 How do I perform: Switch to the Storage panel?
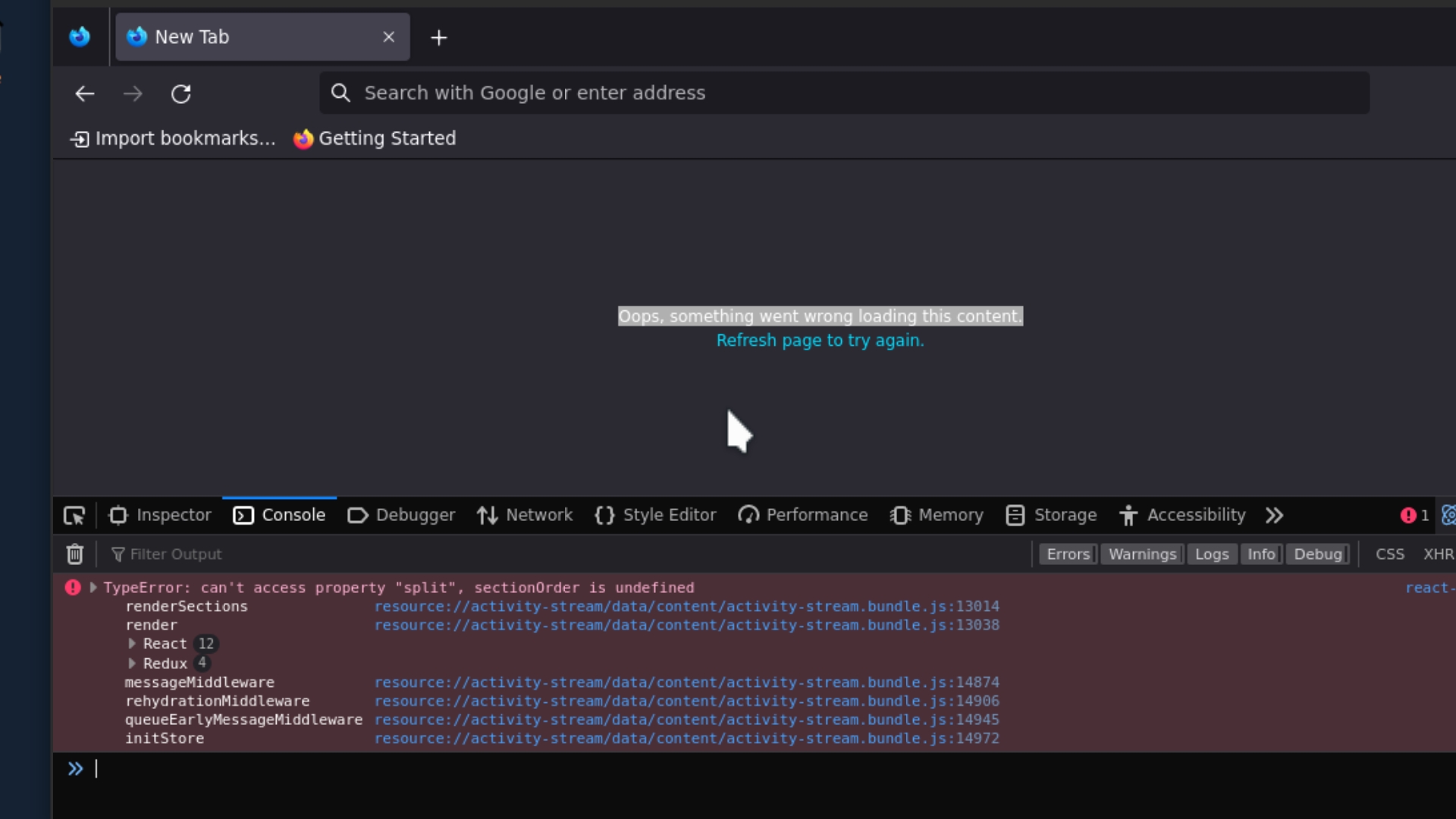coord(1051,515)
